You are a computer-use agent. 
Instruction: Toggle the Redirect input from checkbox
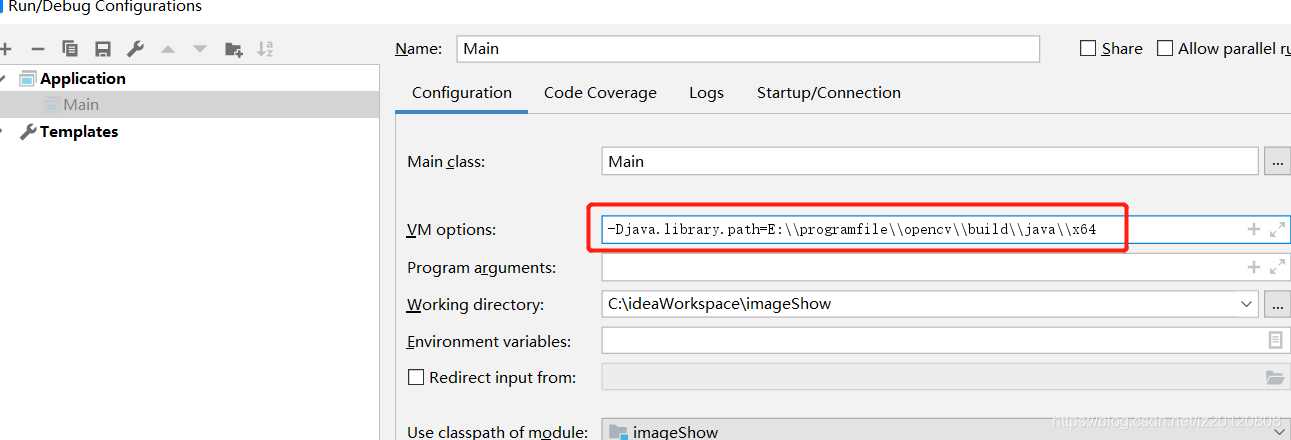pyautogui.click(x=416, y=378)
